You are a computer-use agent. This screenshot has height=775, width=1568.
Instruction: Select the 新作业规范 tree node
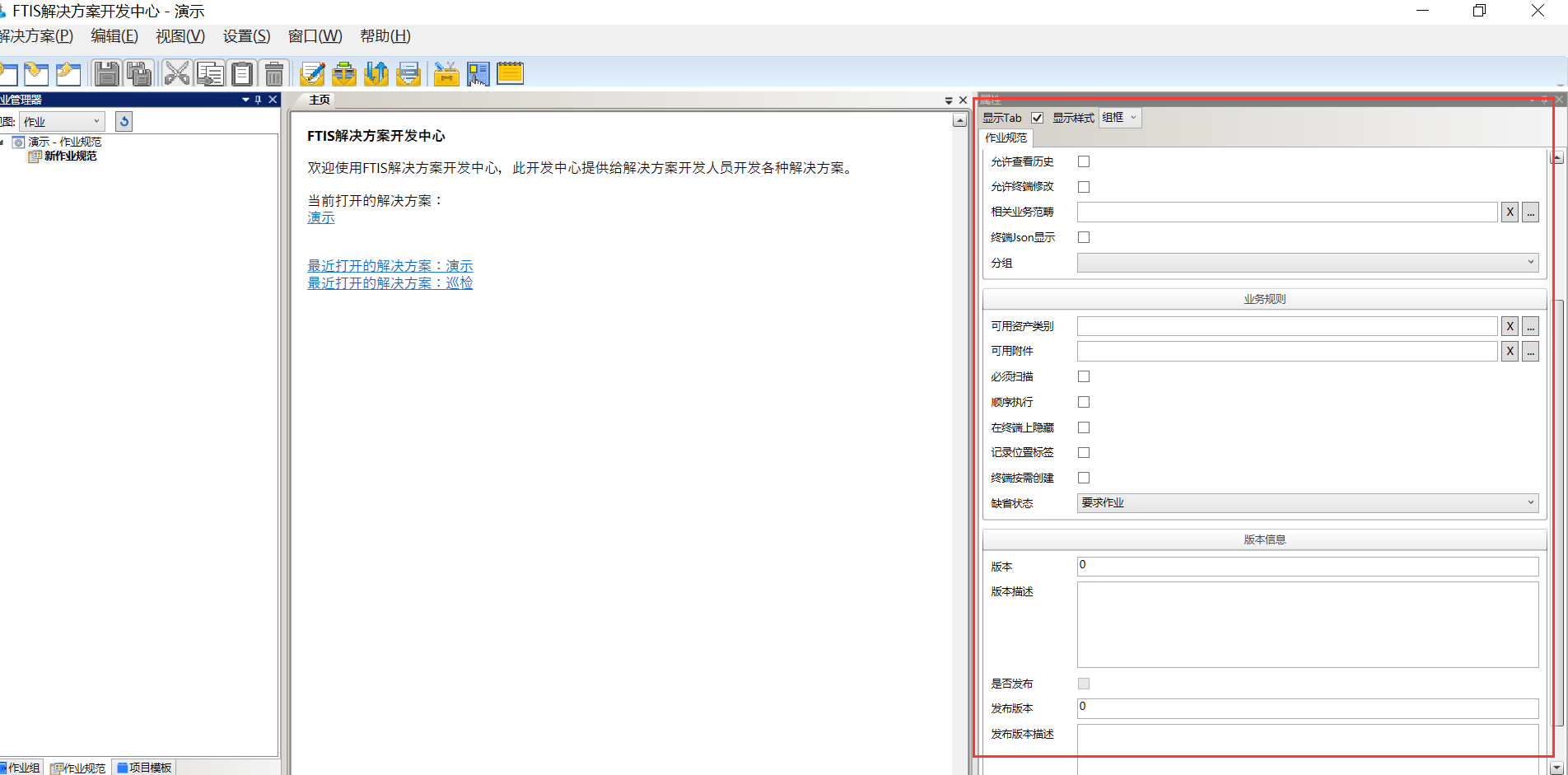[x=70, y=156]
